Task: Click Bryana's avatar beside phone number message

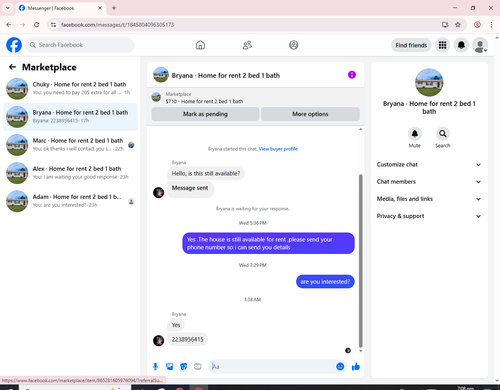Action: click(158, 340)
